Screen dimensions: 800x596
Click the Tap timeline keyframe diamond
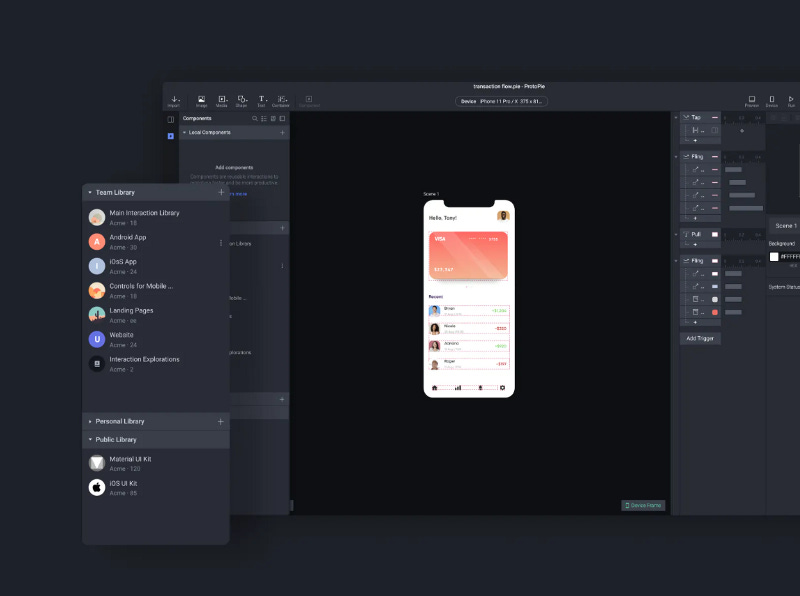coord(742,131)
